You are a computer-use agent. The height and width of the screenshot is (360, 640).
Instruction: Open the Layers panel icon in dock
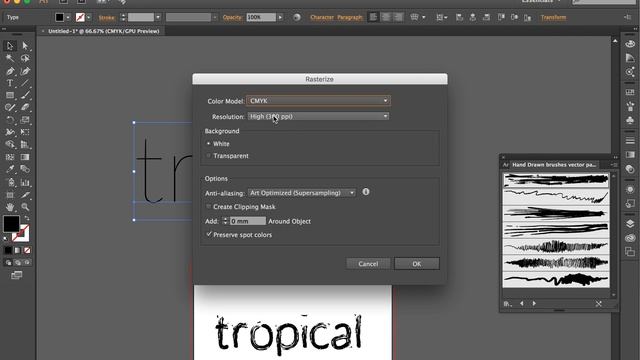click(x=630, y=224)
